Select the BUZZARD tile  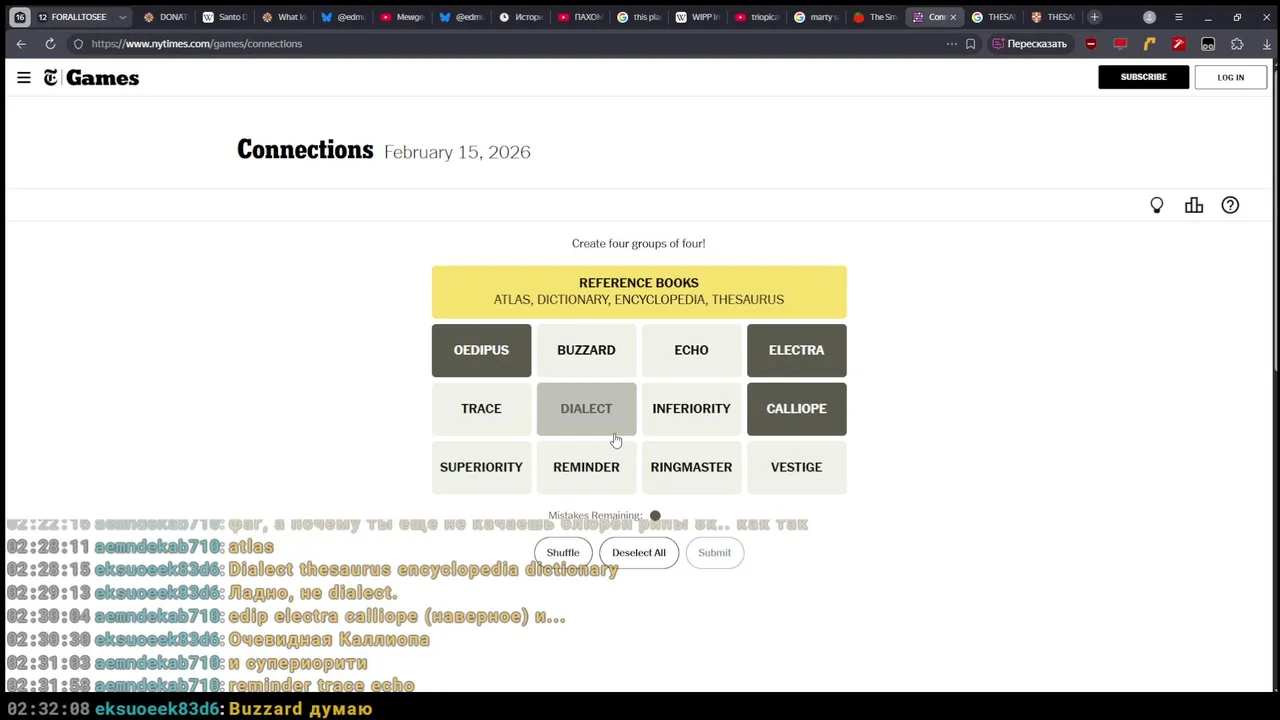586,350
